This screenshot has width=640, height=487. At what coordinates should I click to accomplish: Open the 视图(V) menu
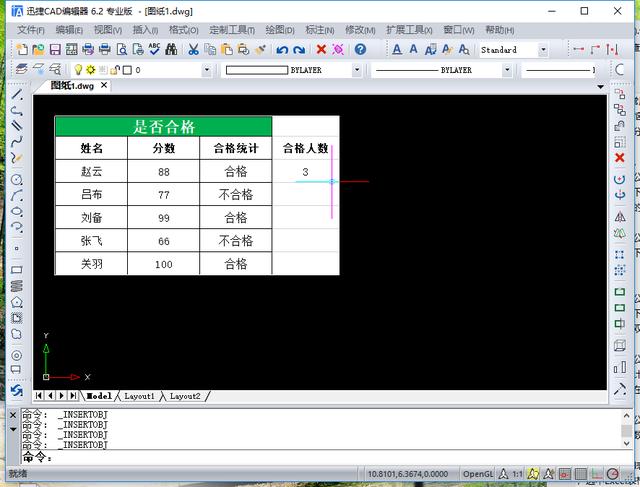tap(108, 30)
